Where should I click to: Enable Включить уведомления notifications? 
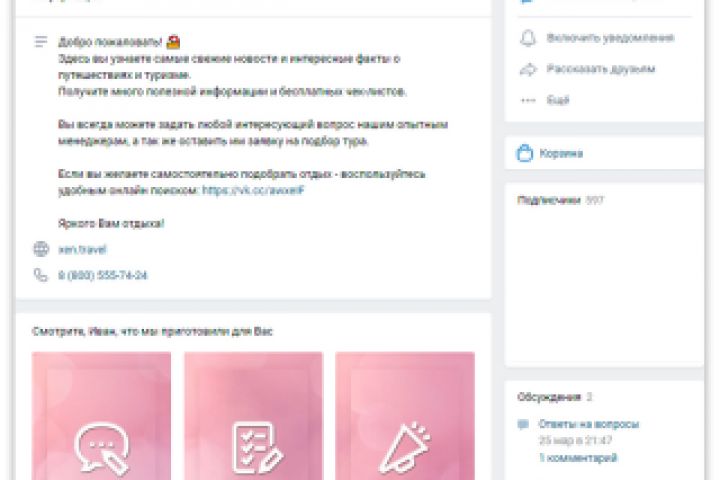point(610,38)
